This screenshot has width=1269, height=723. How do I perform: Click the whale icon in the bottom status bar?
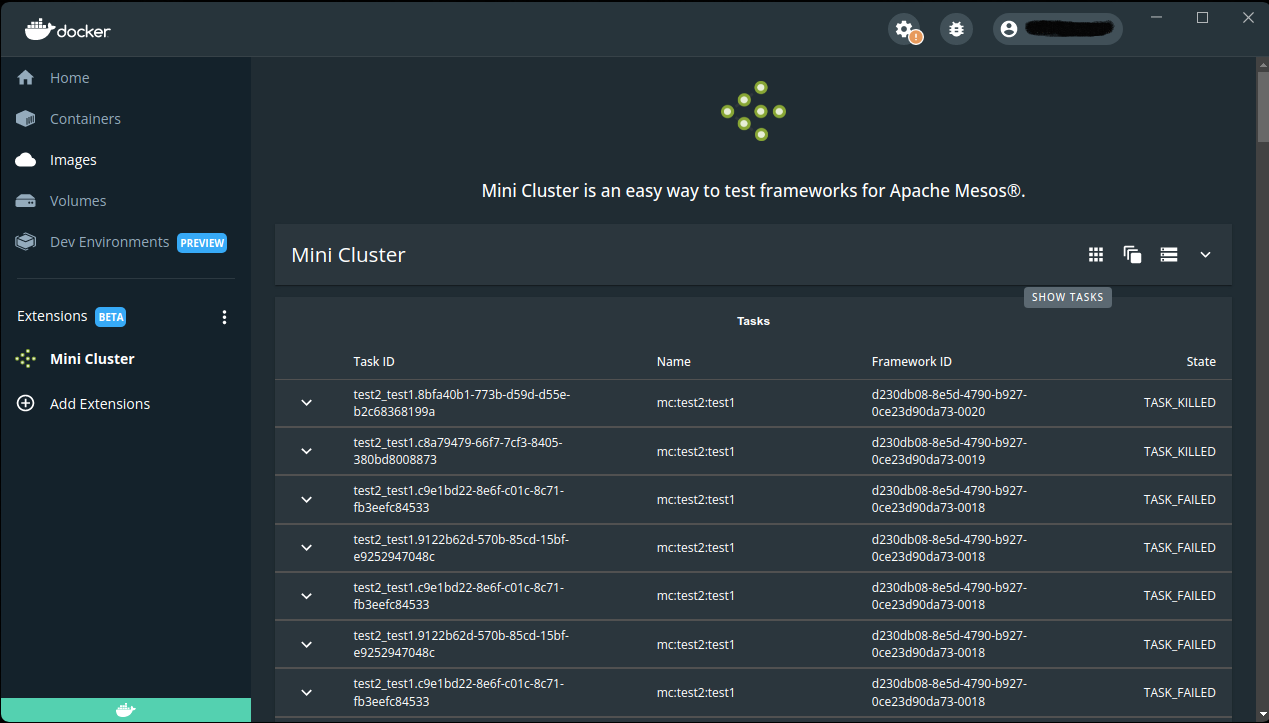pyautogui.click(x=125, y=710)
